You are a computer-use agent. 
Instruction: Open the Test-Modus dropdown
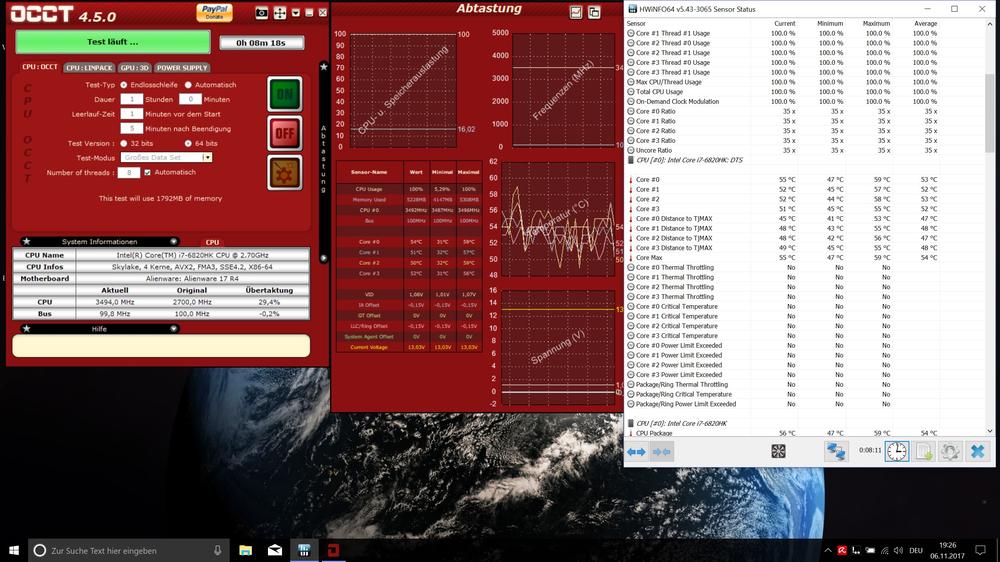207,157
